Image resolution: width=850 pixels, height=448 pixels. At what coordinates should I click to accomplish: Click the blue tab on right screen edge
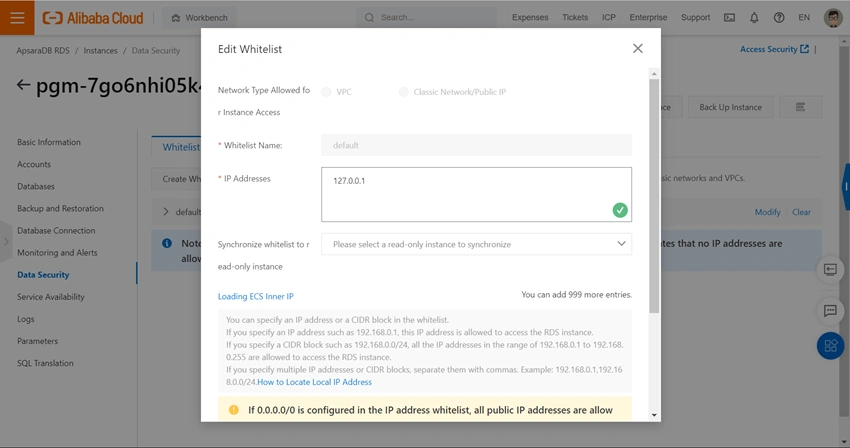[846, 187]
